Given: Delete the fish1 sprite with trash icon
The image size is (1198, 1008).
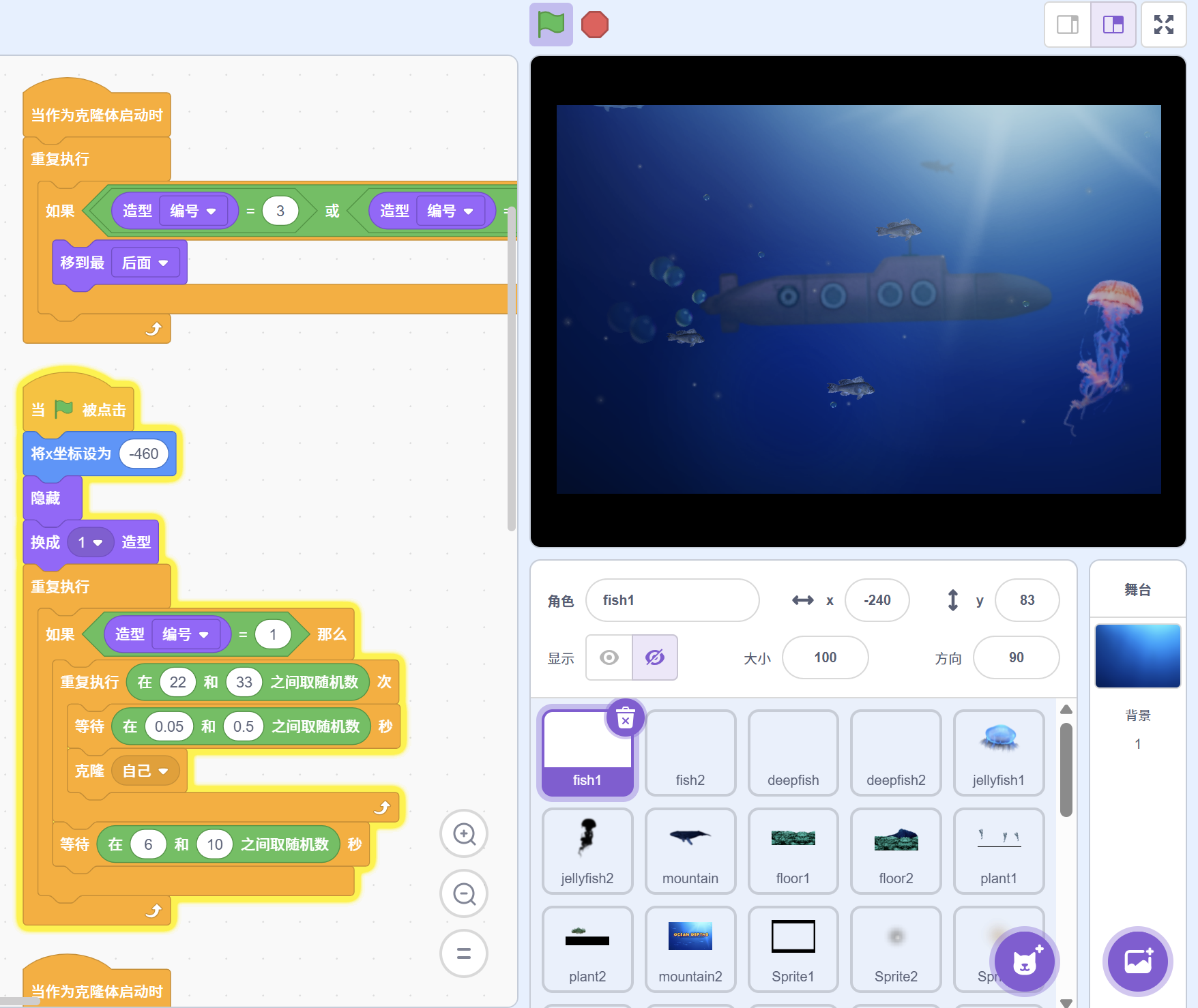Looking at the screenshot, I should tap(625, 717).
